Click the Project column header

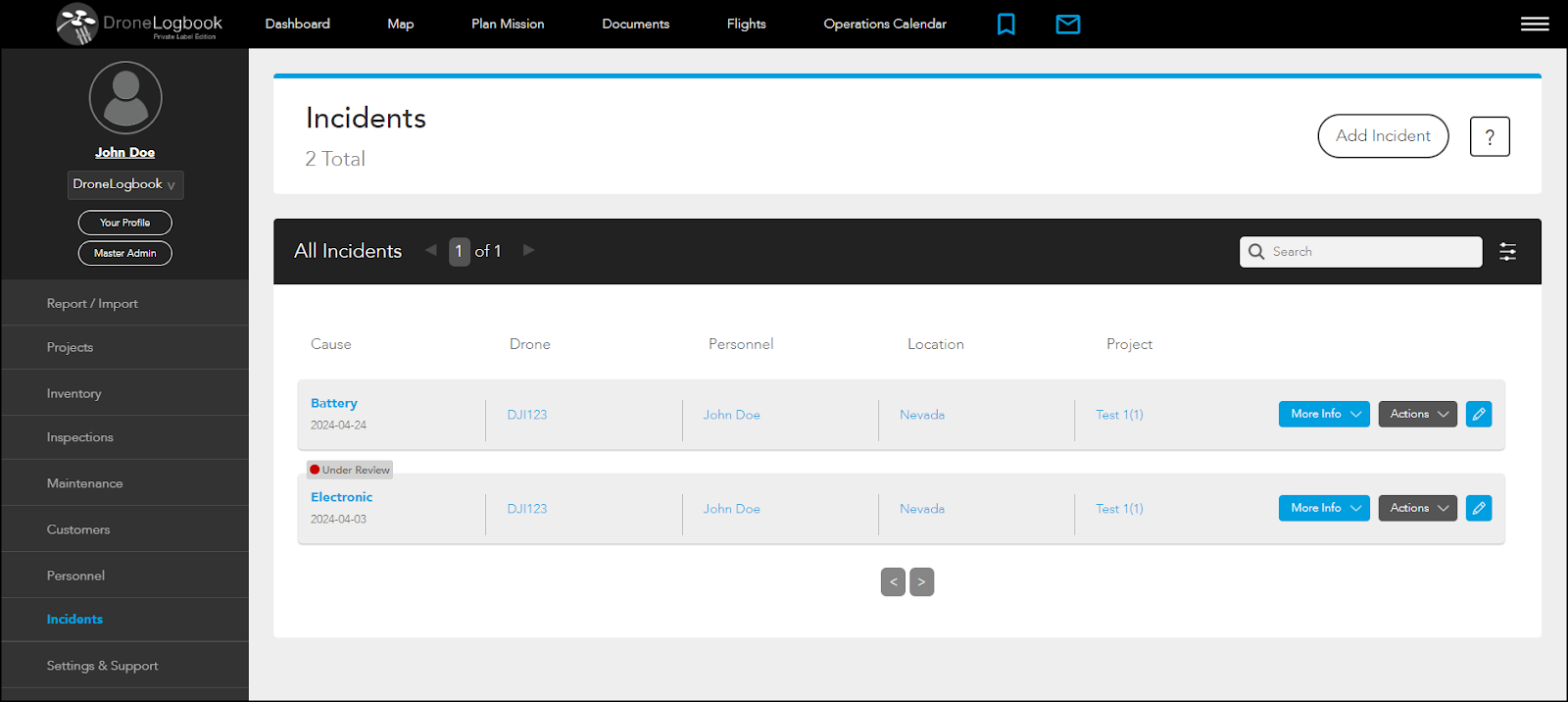1129,344
